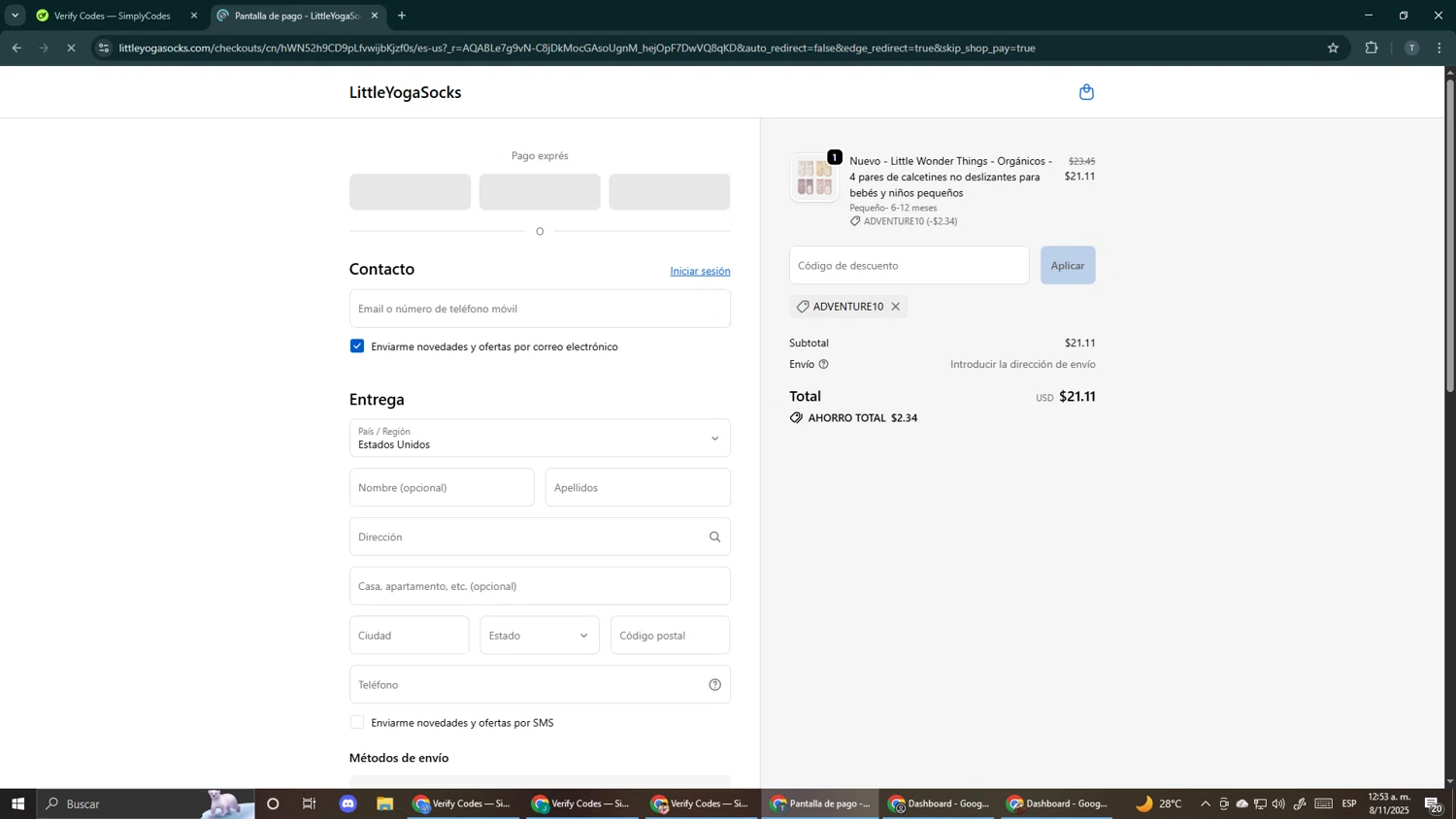This screenshot has height=819, width=1456.
Task: Open Task View in the taskbar
Action: pos(310,803)
